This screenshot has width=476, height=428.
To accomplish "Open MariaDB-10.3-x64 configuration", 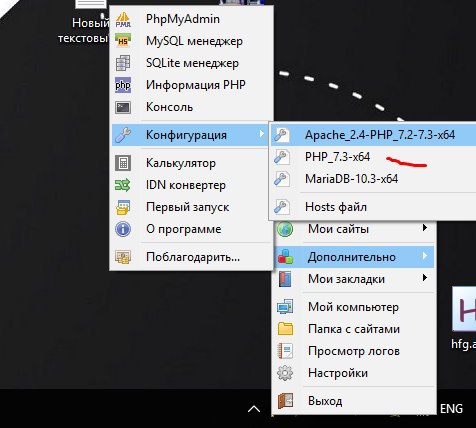I will pyautogui.click(x=373, y=179).
